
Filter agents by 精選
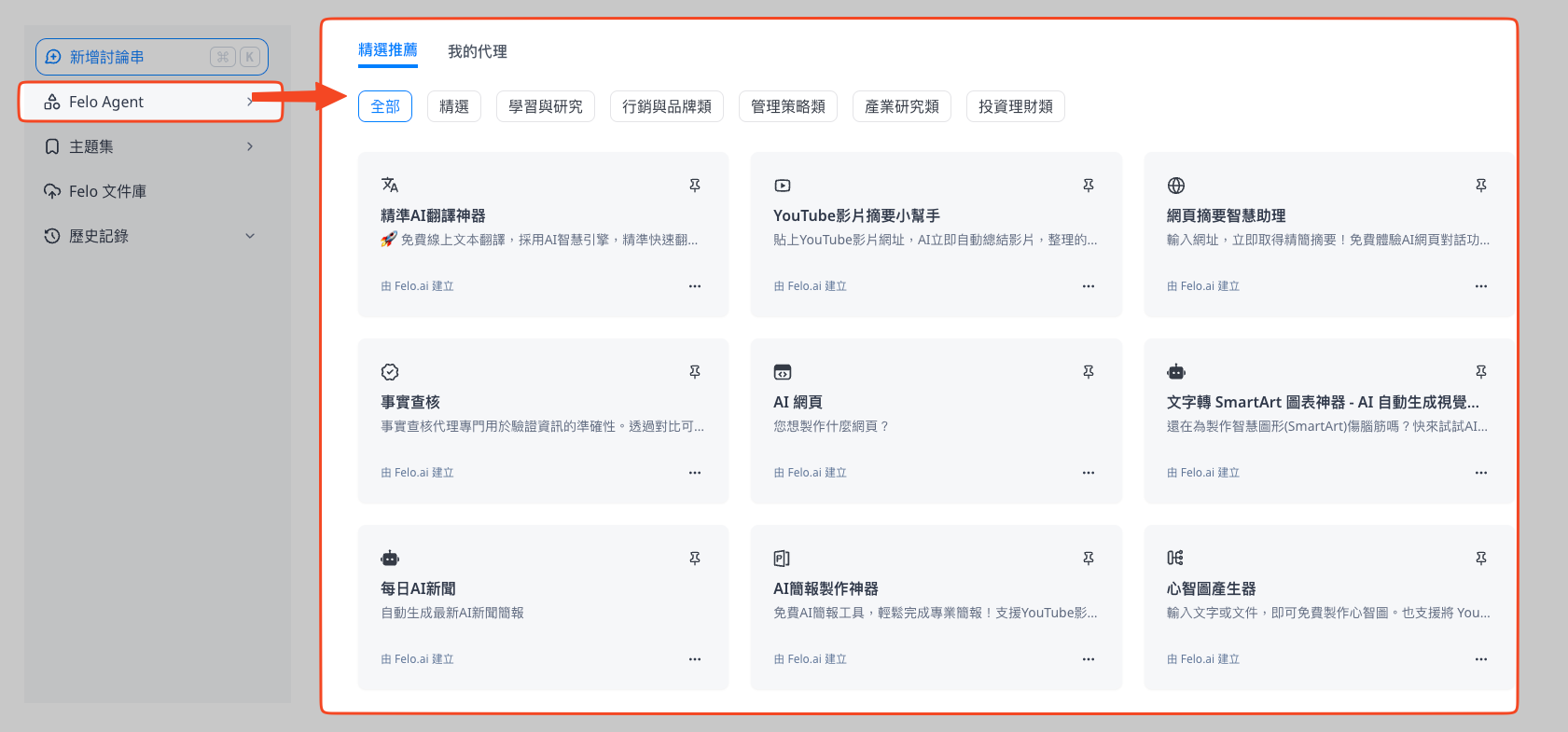click(454, 106)
